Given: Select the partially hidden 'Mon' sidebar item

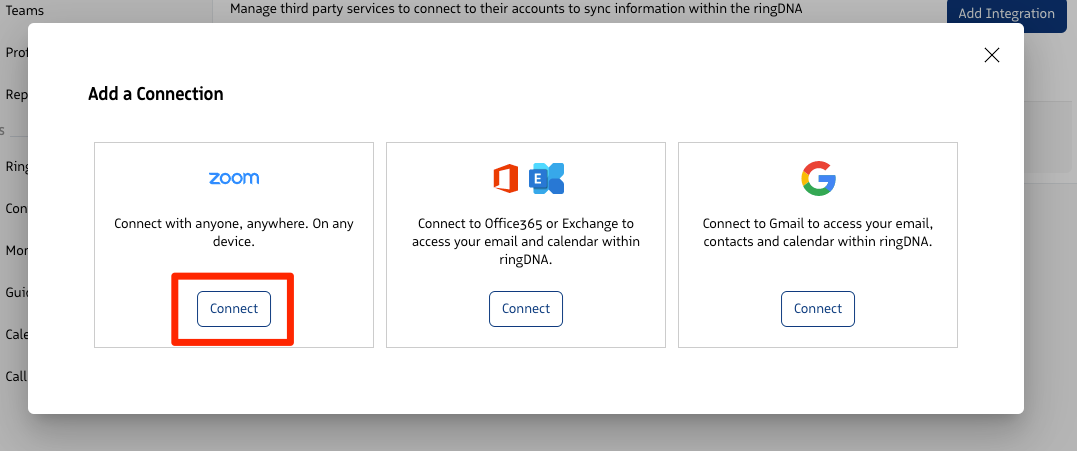Looking at the screenshot, I should (x=16, y=251).
